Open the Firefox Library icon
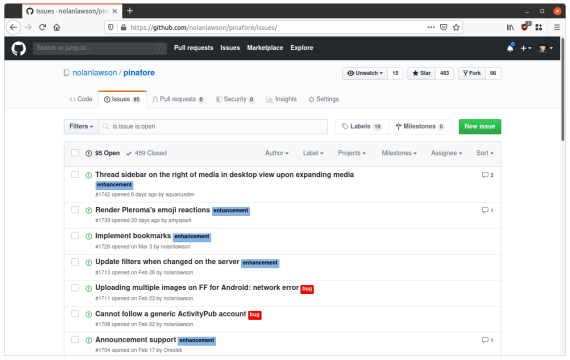The width and height of the screenshot is (570, 360). [510, 27]
